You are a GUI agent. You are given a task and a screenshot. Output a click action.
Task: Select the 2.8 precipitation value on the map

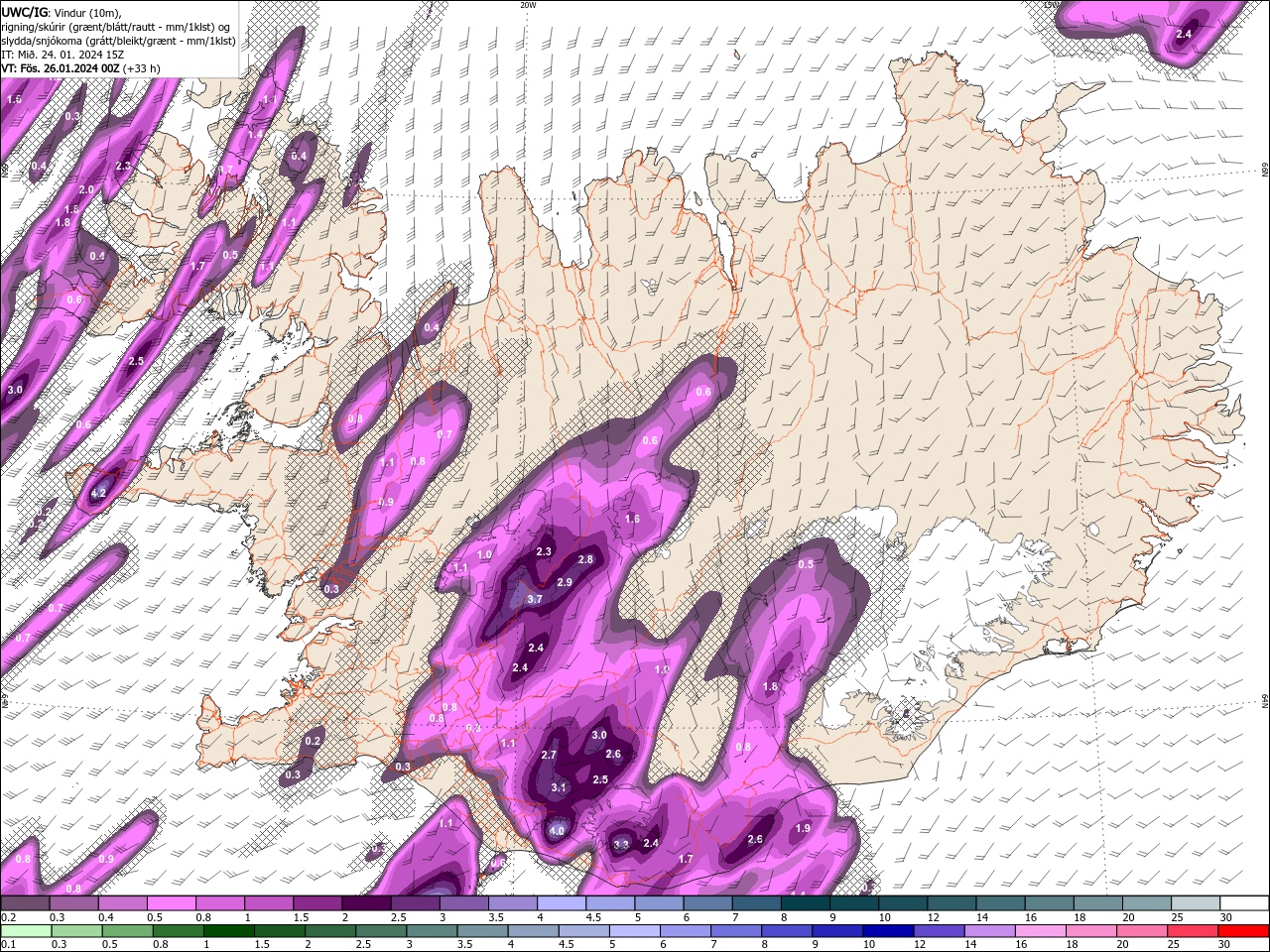585,560
